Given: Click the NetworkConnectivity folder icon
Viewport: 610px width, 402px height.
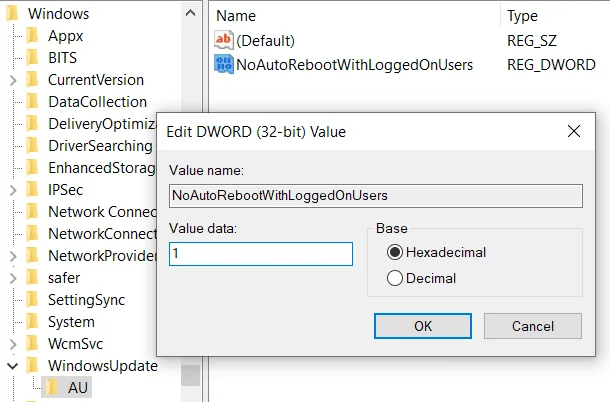Looking at the screenshot, I should click(32, 233).
